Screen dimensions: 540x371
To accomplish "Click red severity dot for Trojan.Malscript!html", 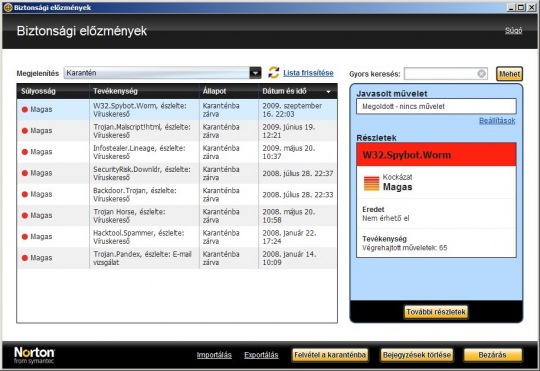I will [x=25, y=131].
